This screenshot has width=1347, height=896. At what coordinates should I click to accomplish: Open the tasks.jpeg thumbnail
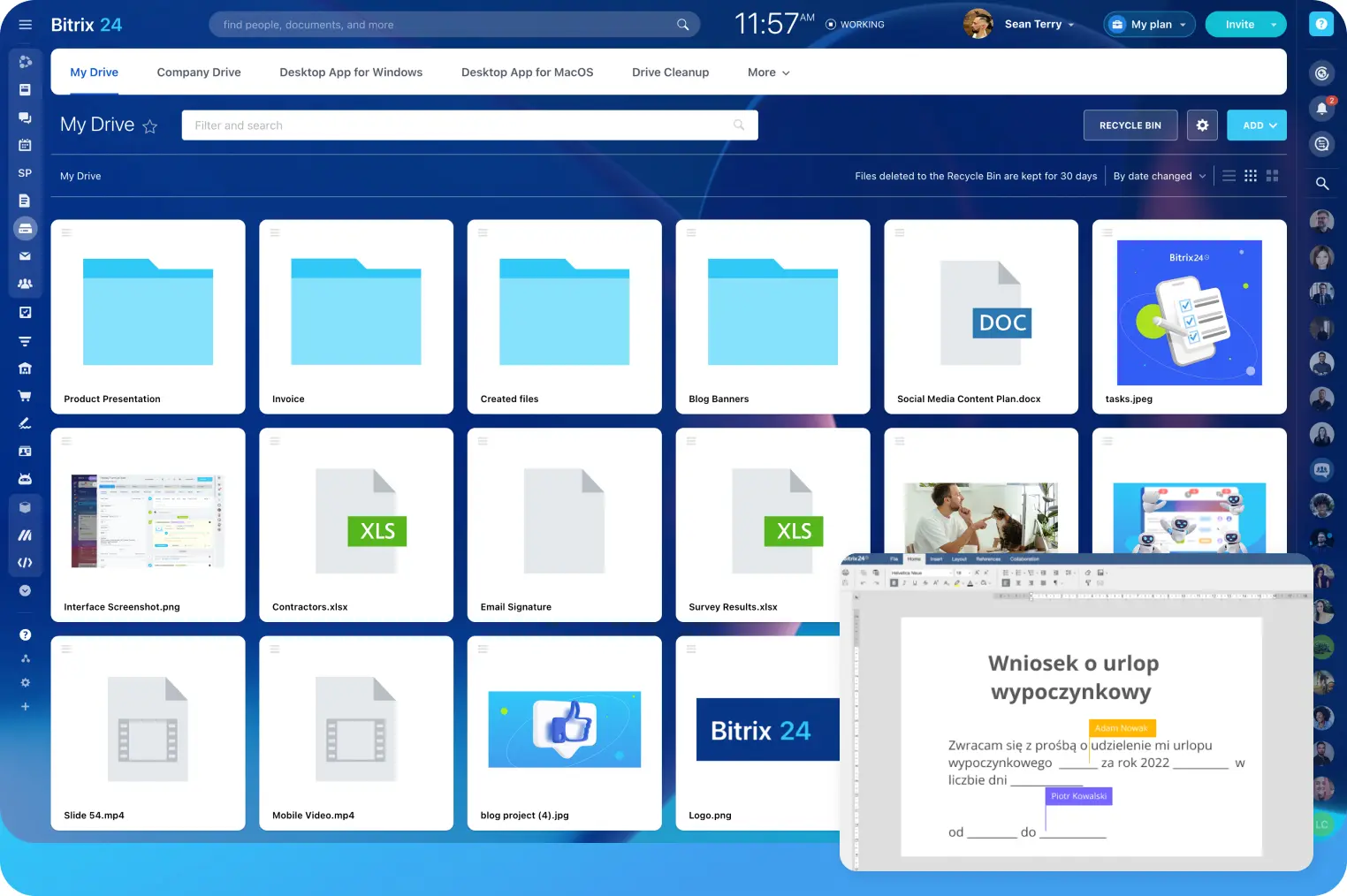tap(1189, 313)
